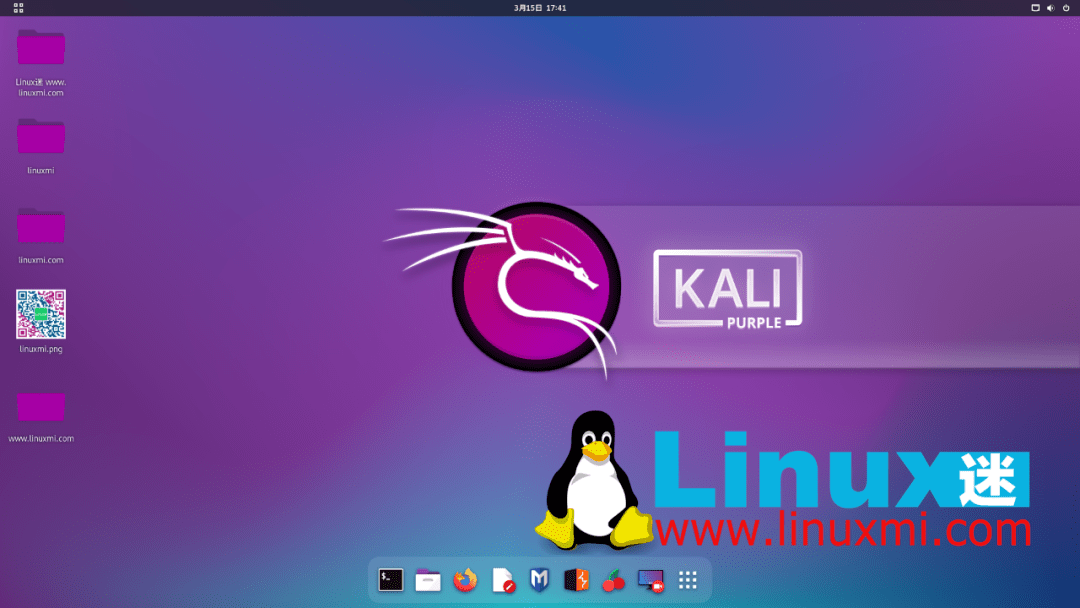Click the network wired icon in top bar
Viewport: 1080px width, 608px height.
pos(1035,8)
